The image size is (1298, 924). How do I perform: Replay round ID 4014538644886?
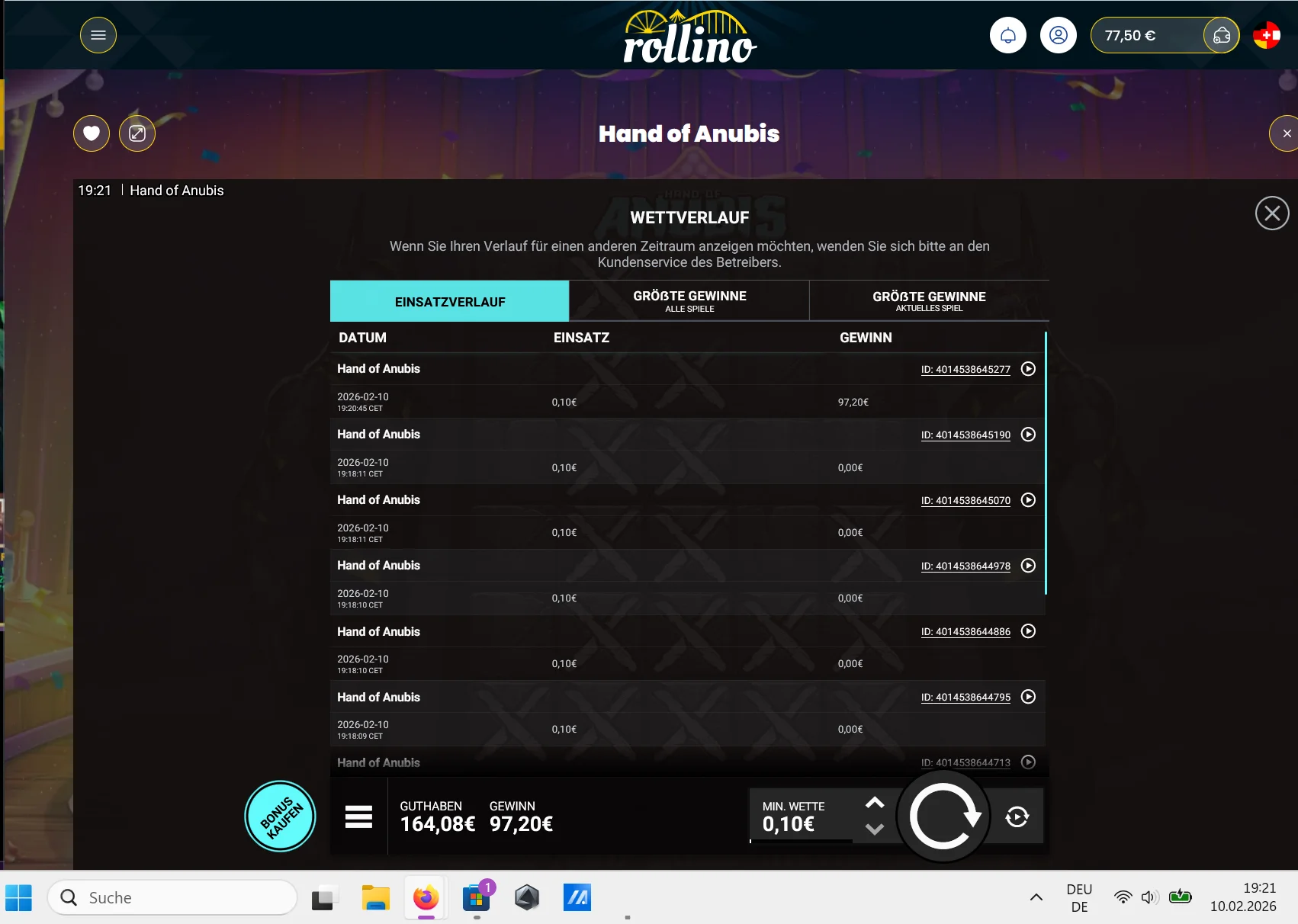click(1028, 631)
